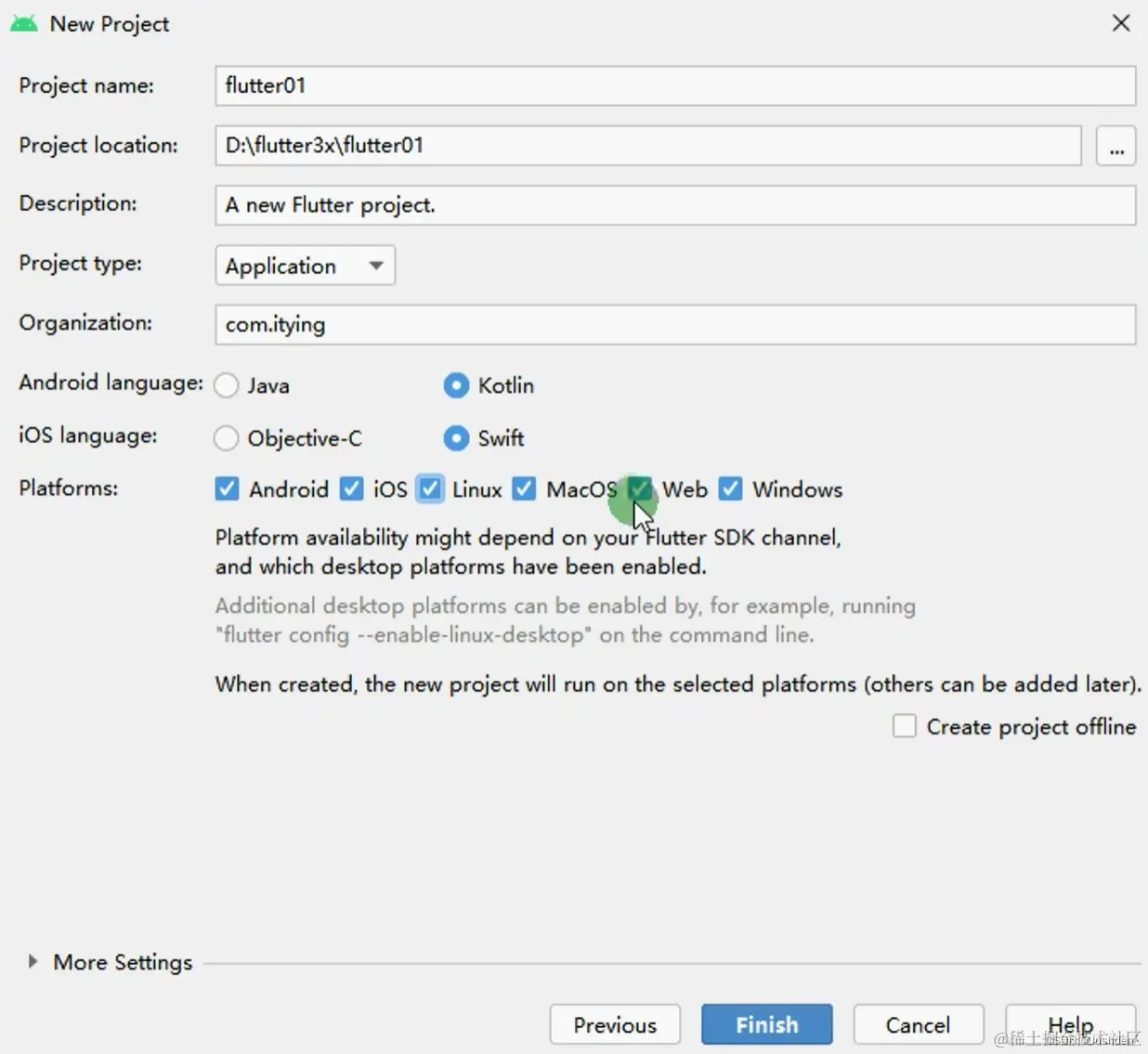Toggle the iOS platform checkbox
The height and width of the screenshot is (1054, 1148).
click(x=351, y=488)
